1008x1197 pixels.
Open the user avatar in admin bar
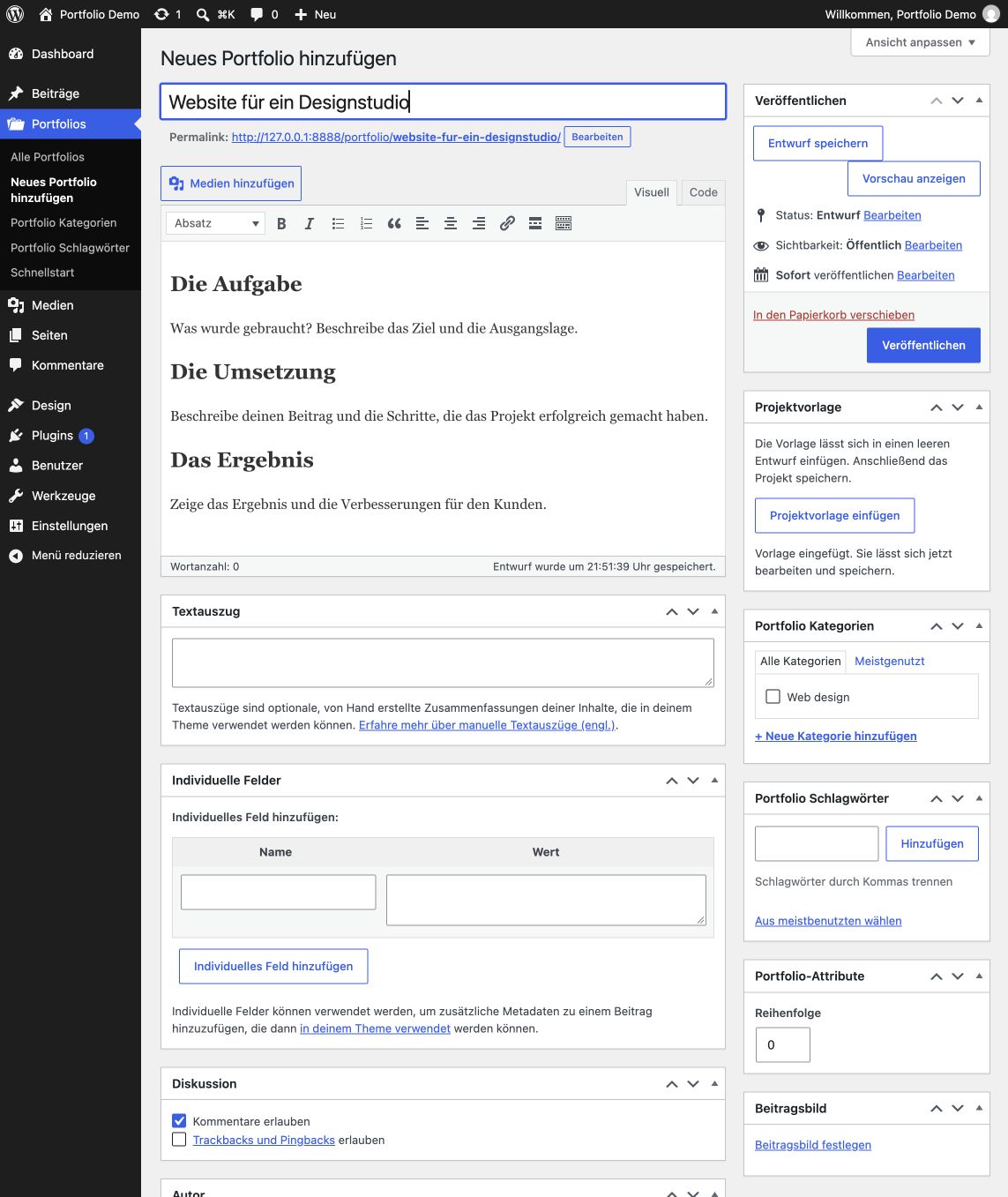(x=991, y=14)
